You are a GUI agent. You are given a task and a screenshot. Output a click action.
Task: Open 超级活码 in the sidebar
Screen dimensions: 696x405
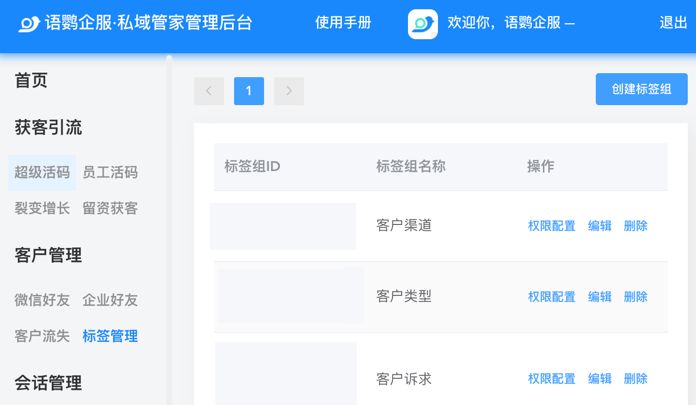[x=42, y=172]
